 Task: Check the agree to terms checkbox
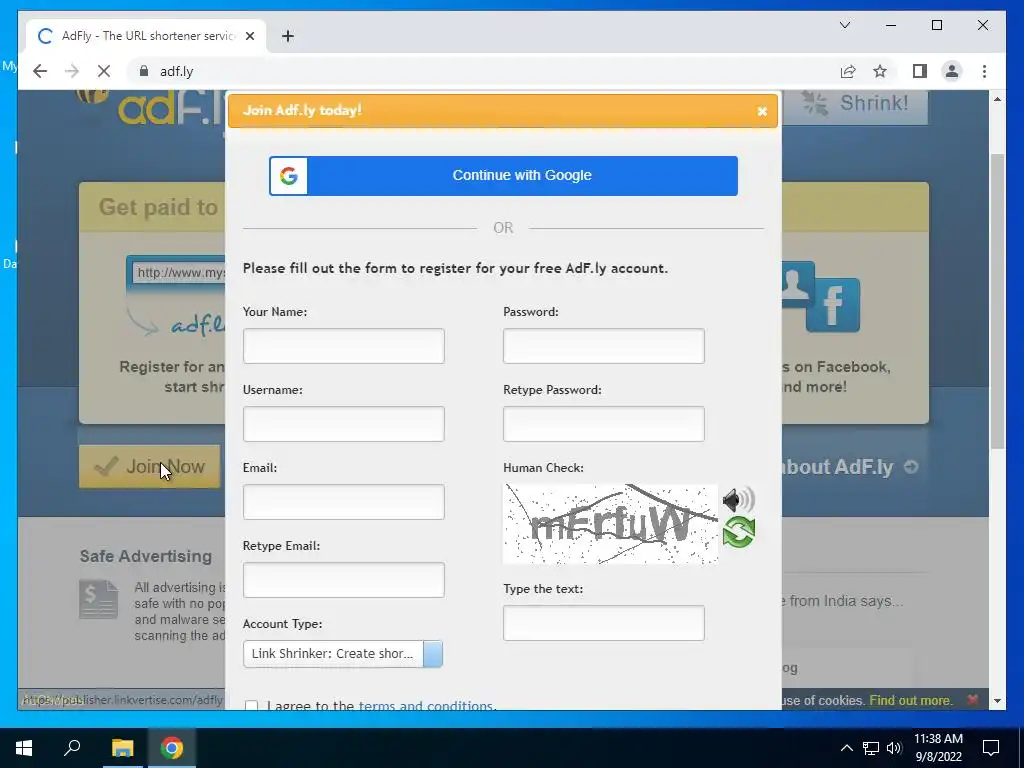tap(251, 706)
